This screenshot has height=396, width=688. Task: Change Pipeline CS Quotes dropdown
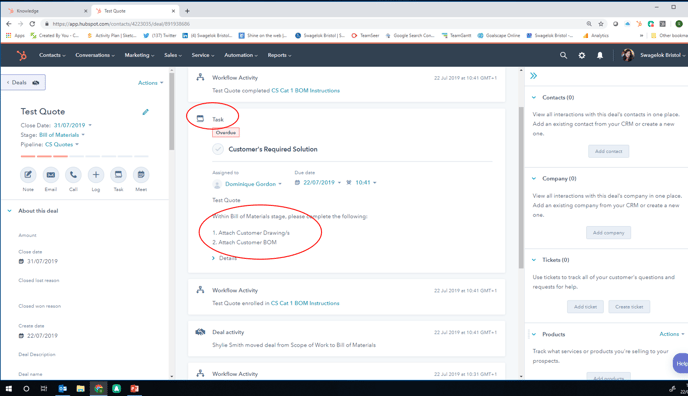tap(62, 144)
